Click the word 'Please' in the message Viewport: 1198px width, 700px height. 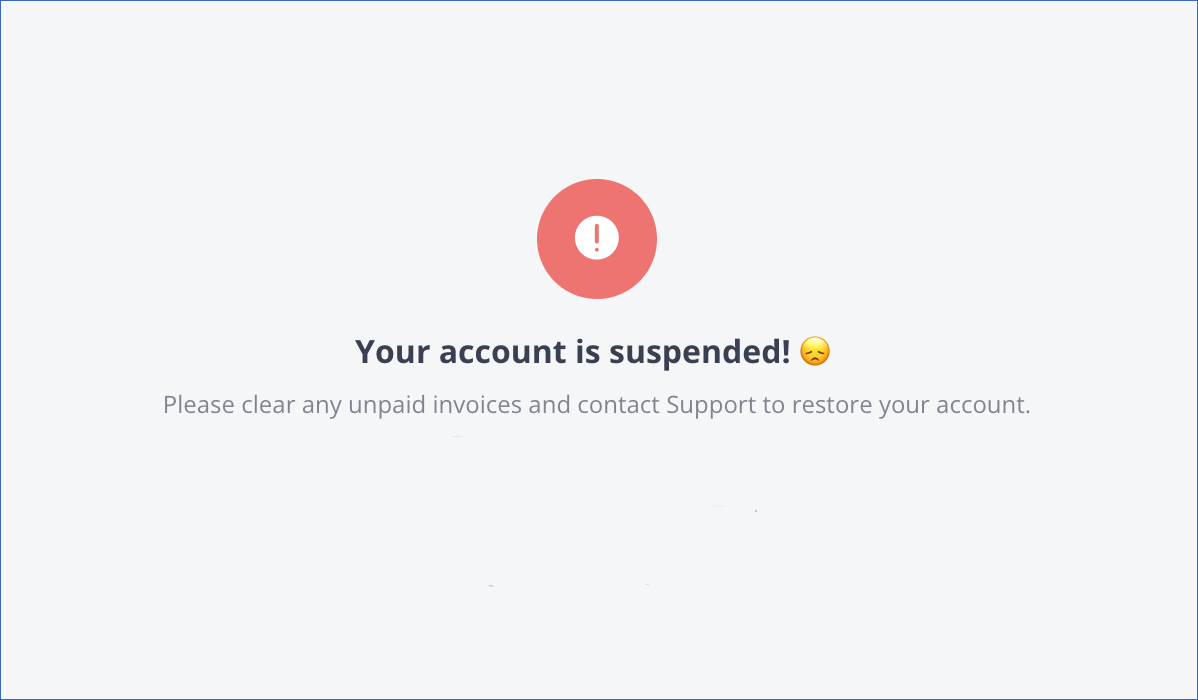coord(199,405)
